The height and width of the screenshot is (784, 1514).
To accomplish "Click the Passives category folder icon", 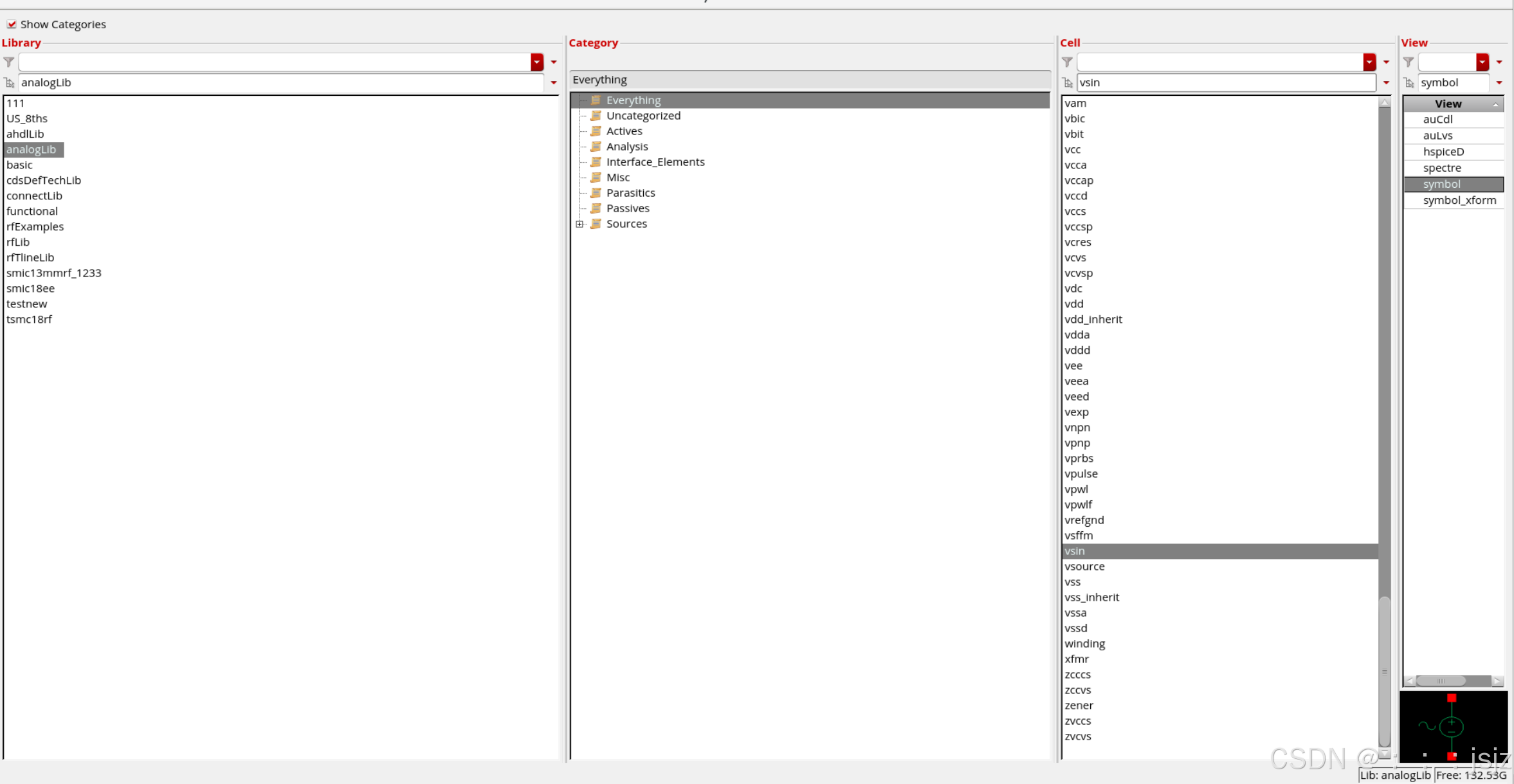I will pyautogui.click(x=596, y=208).
